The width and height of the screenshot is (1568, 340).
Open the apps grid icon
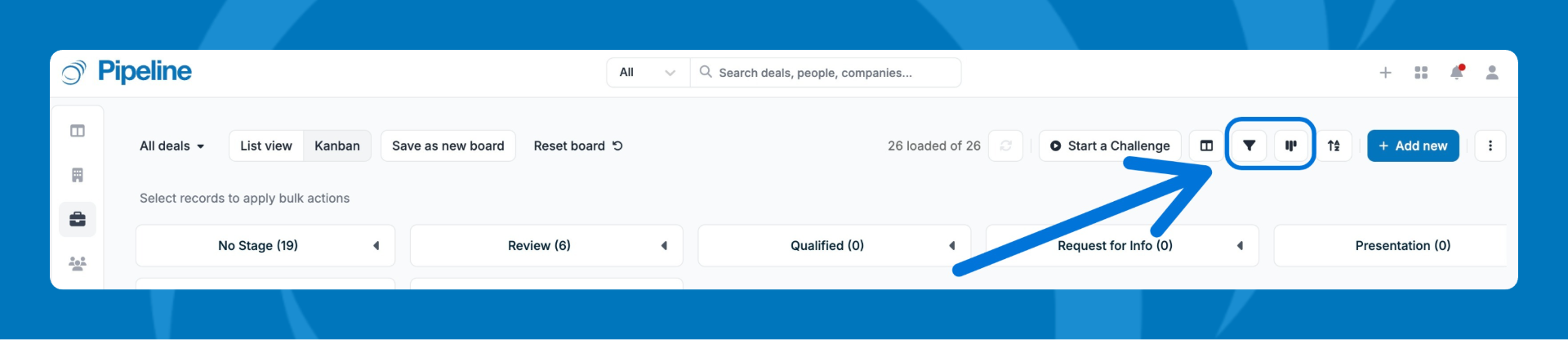click(x=1421, y=73)
